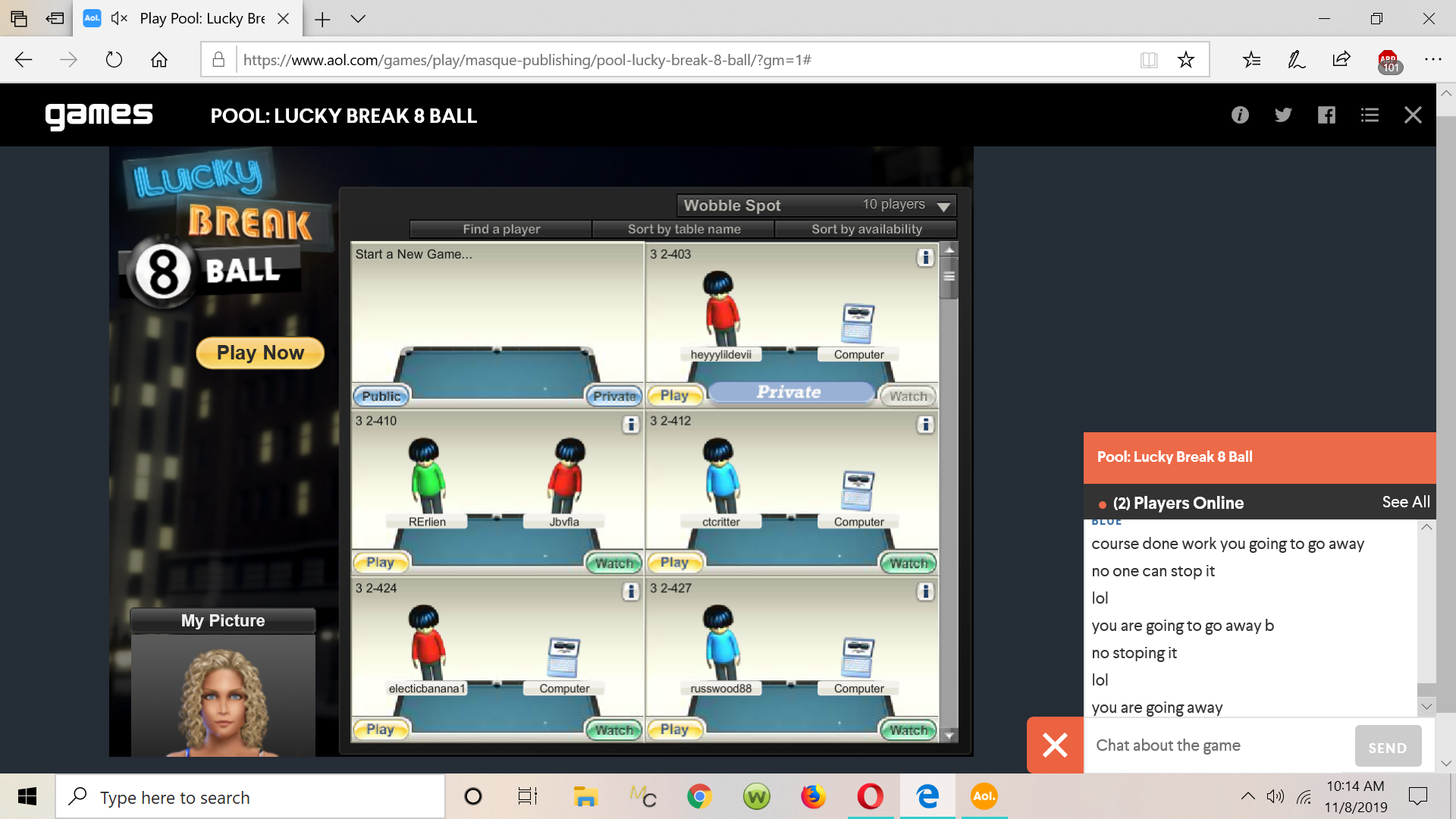This screenshot has width=1456, height=819.
Task: Open the game info circle icon
Action: click(1240, 115)
